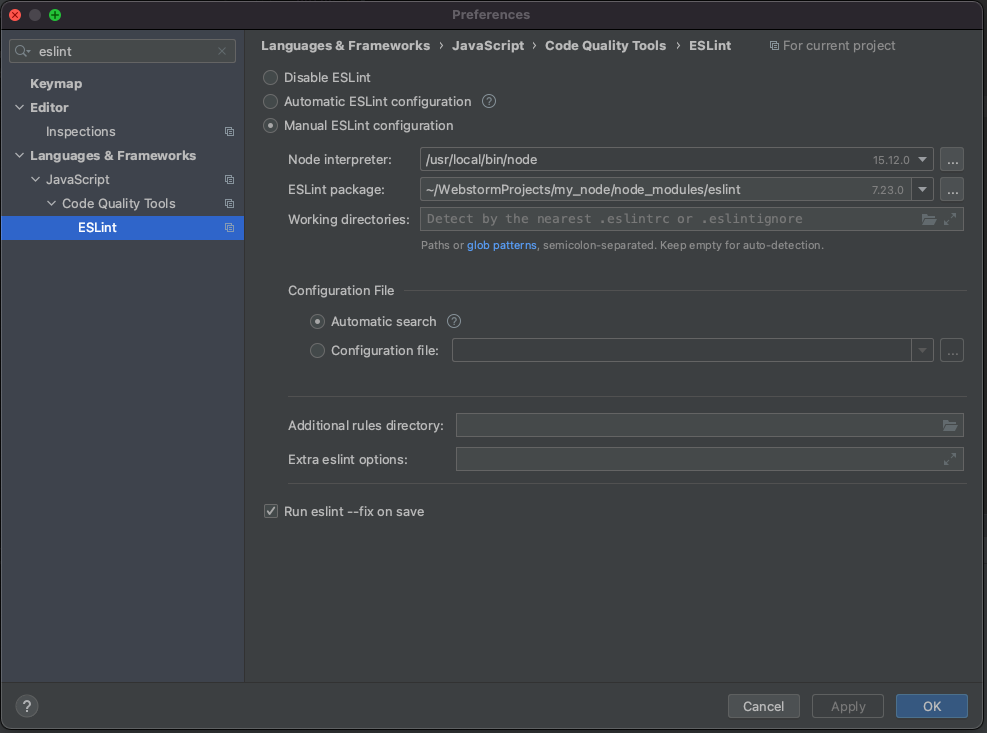The width and height of the screenshot is (987, 733).
Task: Collapse the Code Quality Tools node
Action: tap(52, 203)
